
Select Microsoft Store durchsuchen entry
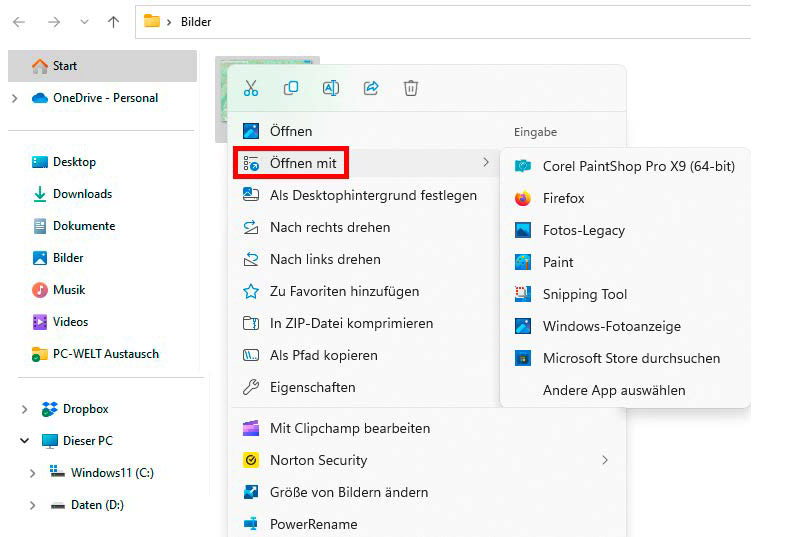(625, 358)
